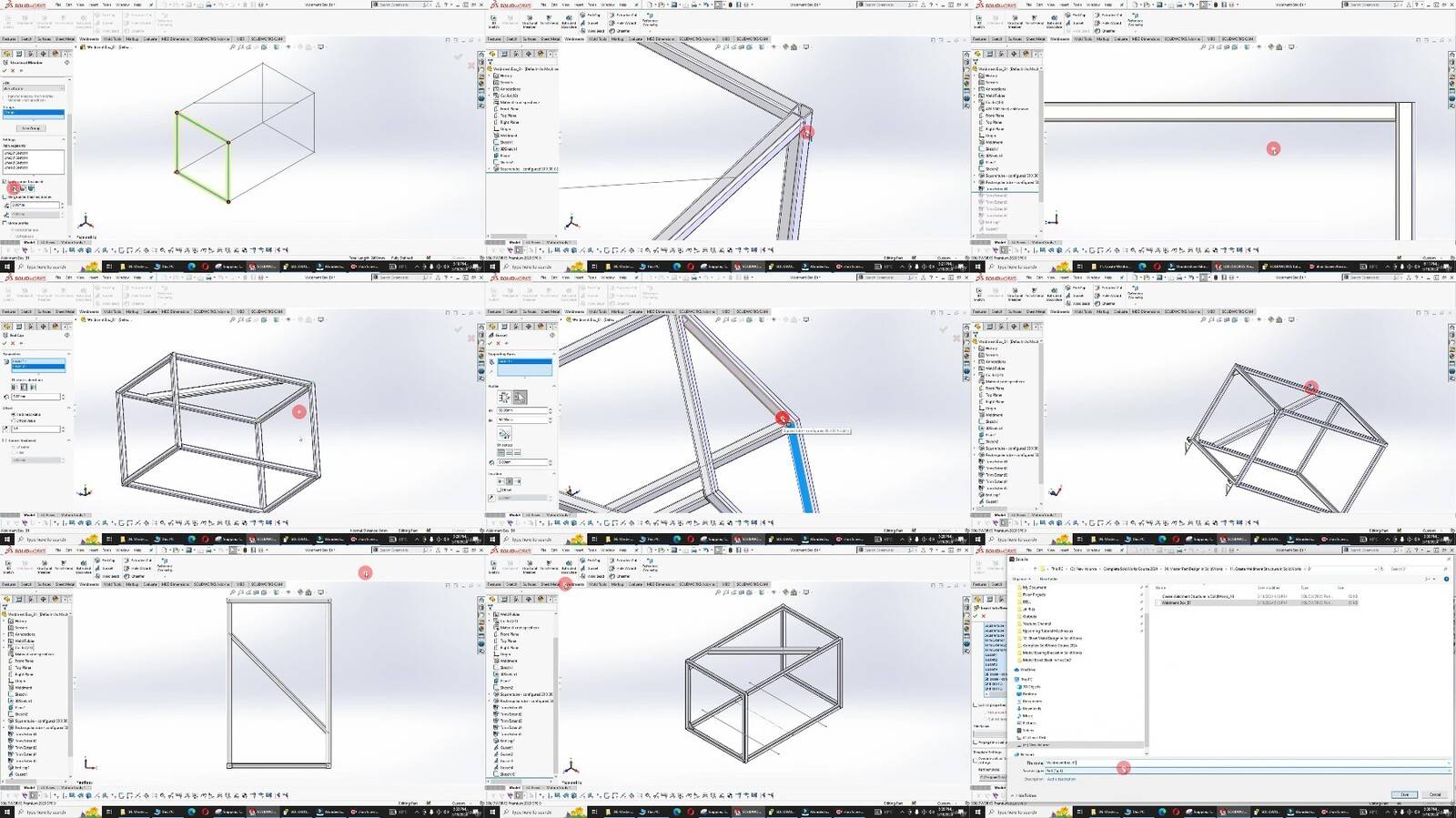Toggle the Corner treatment checkbox in End Cap panel
Viewport: 1456px width, 818px height.
(5, 440)
